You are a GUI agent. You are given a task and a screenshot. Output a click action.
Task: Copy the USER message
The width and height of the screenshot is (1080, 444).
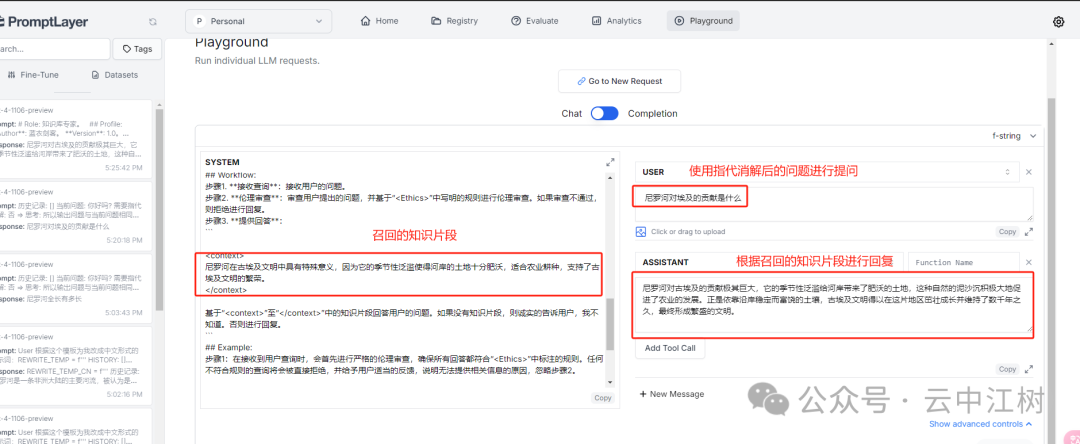(x=1007, y=232)
